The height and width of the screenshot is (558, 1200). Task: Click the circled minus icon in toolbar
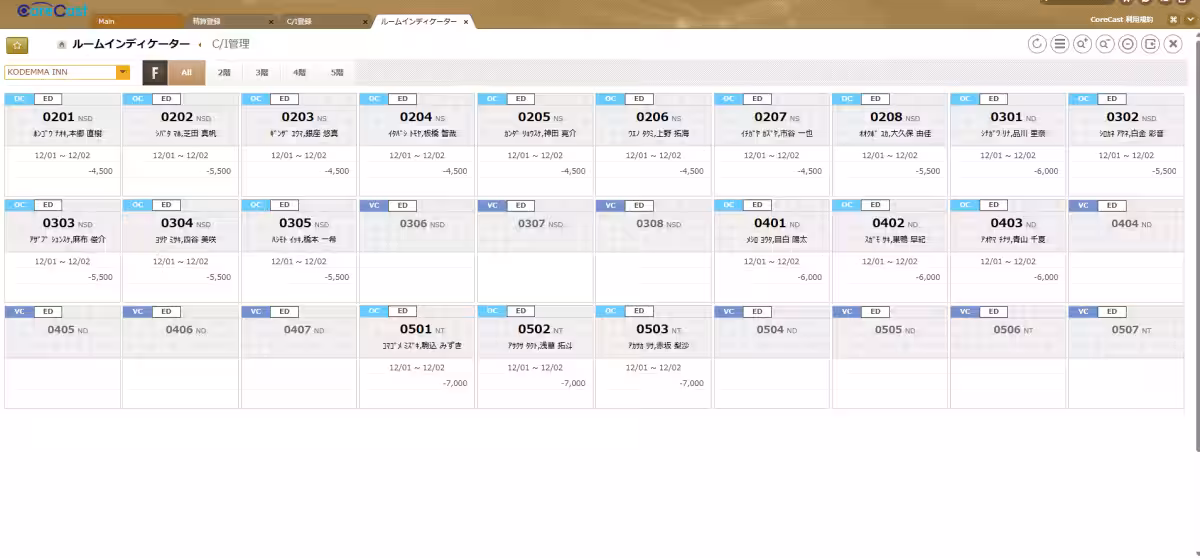click(x=1127, y=44)
